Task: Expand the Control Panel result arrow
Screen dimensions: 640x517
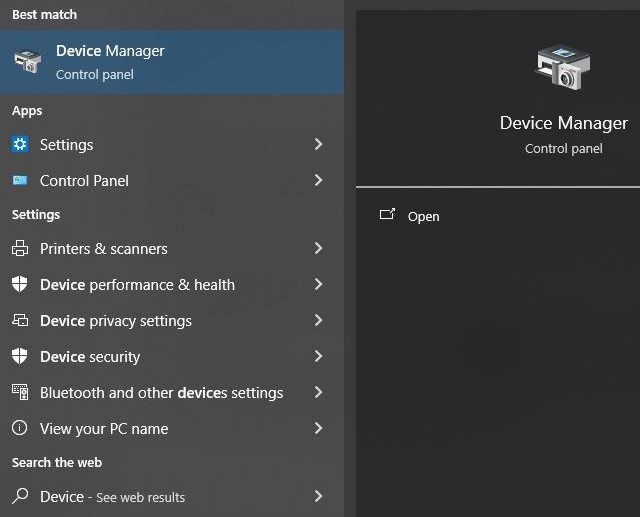Action: click(x=318, y=180)
